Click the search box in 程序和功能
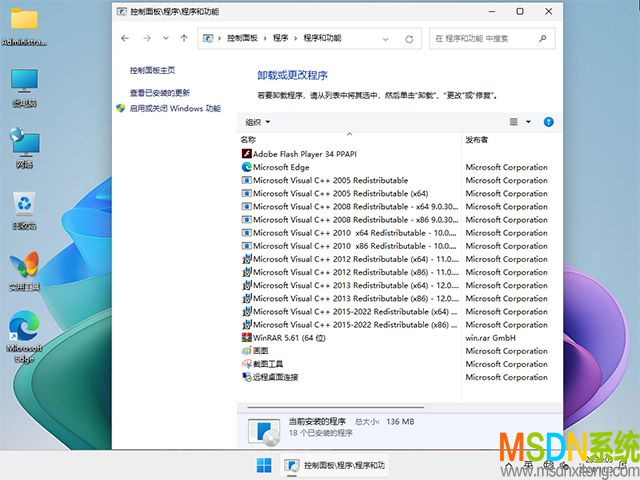This screenshot has height=480, width=640. coord(492,38)
